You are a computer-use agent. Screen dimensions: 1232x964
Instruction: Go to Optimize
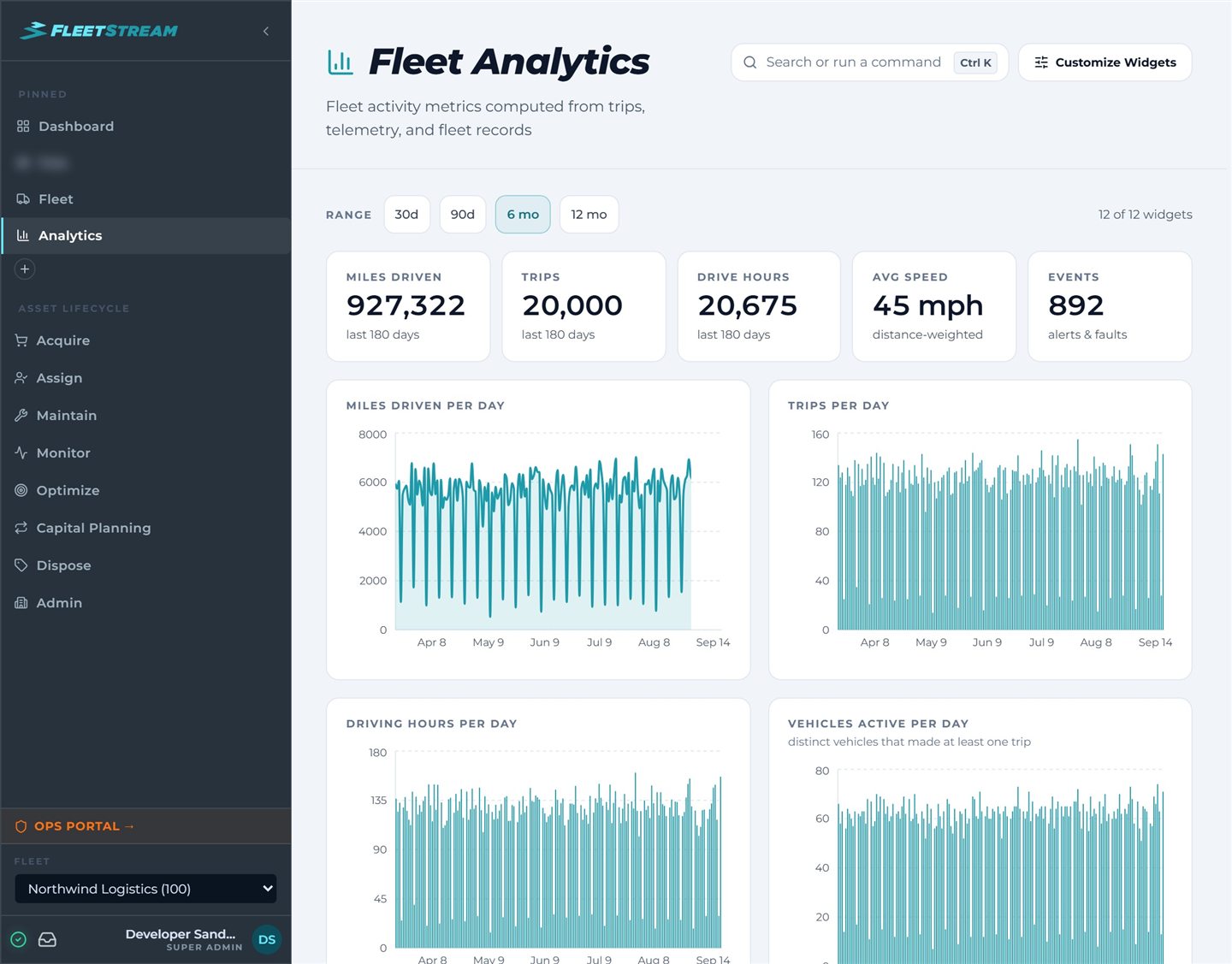145,491
